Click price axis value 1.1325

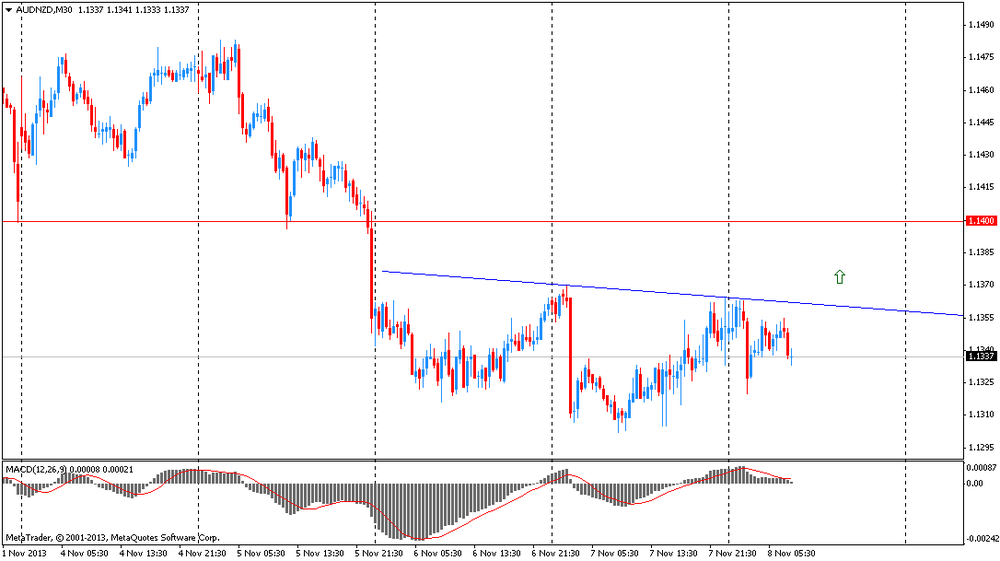982,382
